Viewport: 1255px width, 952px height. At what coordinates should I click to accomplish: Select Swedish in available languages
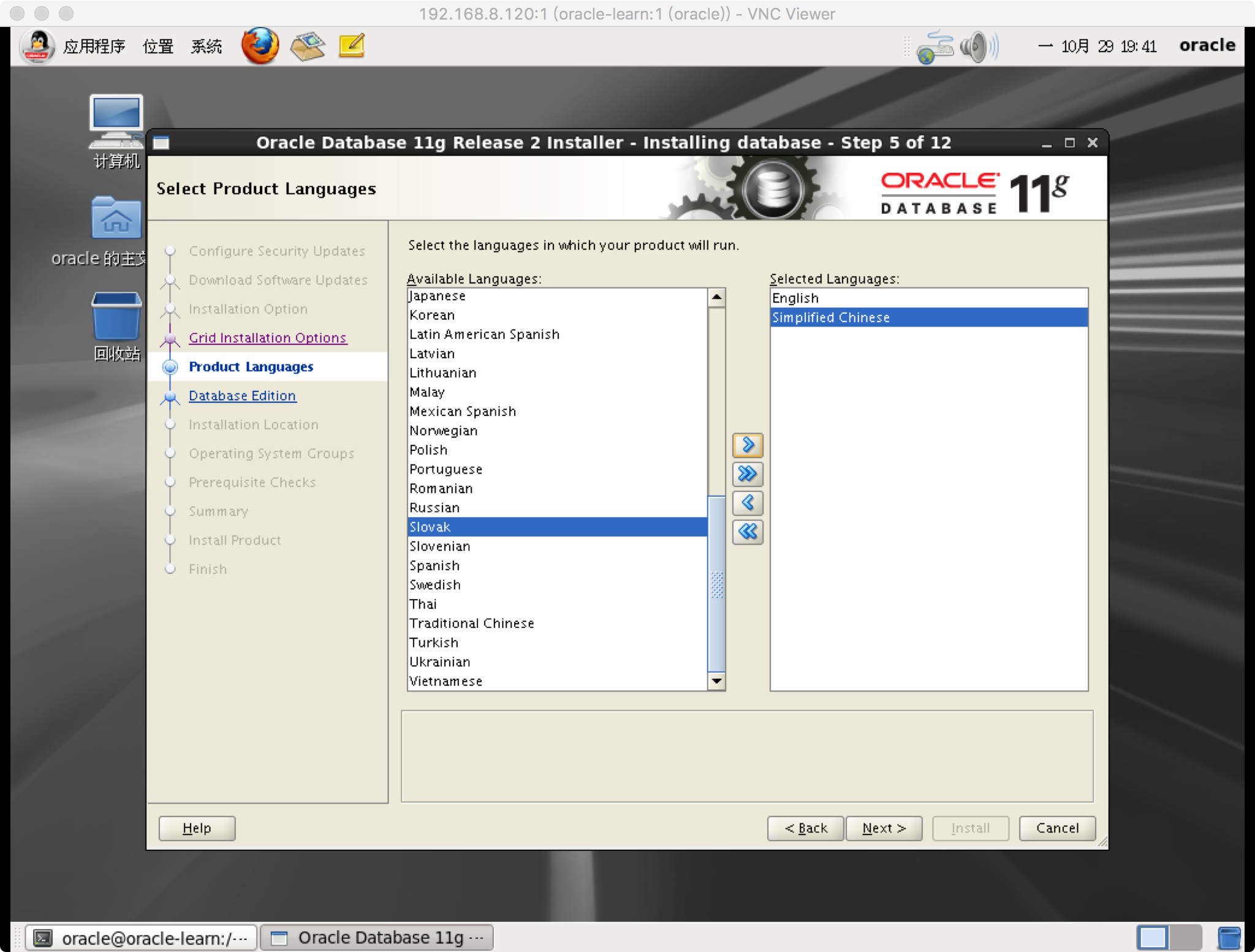click(557, 584)
